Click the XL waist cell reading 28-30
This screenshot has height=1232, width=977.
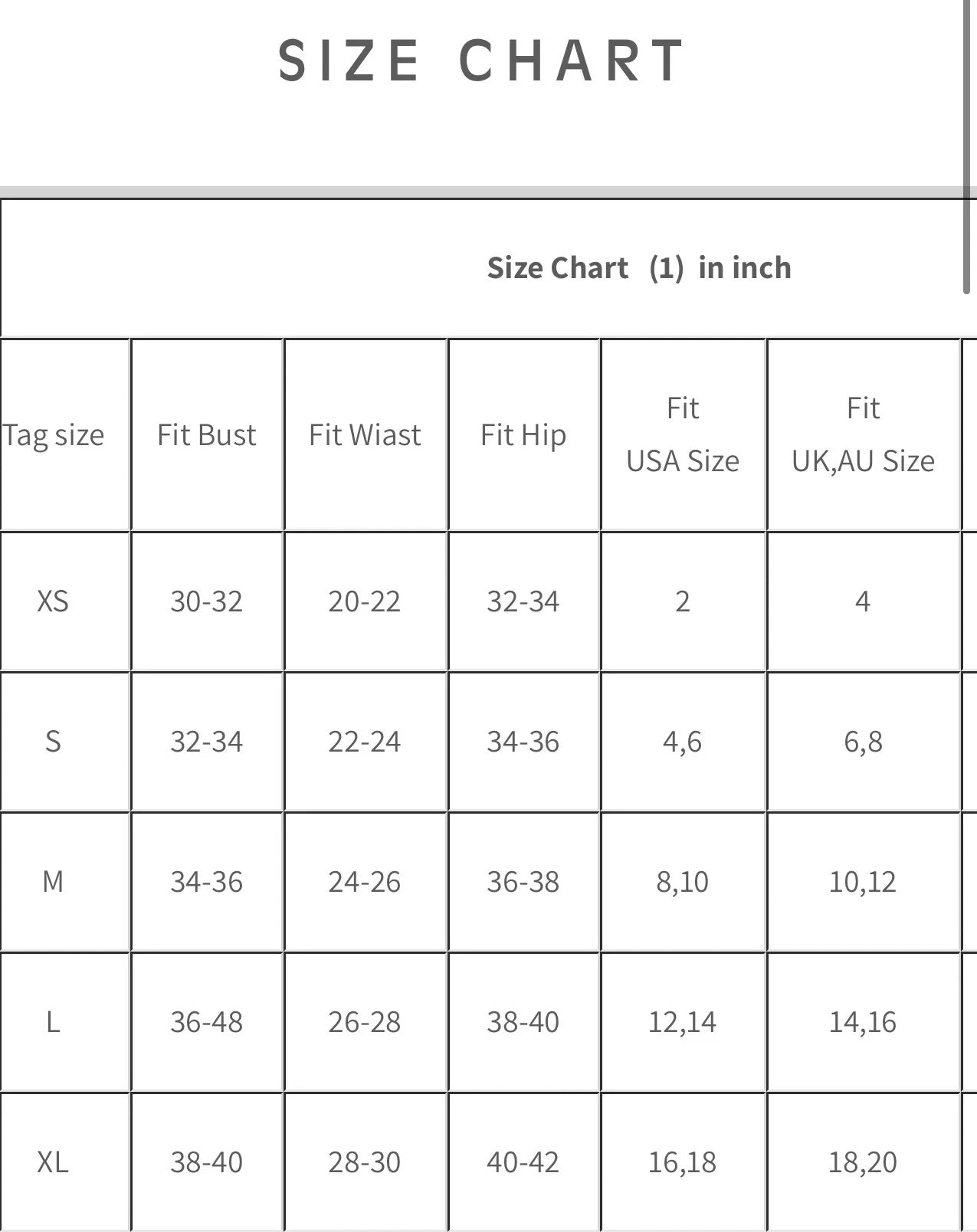pos(365,1162)
